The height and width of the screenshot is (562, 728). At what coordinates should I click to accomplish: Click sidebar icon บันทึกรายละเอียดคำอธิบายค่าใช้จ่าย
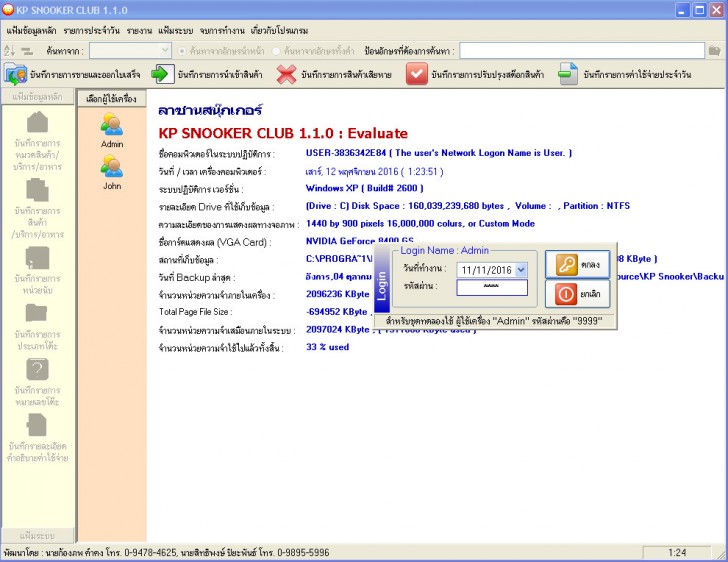37,425
